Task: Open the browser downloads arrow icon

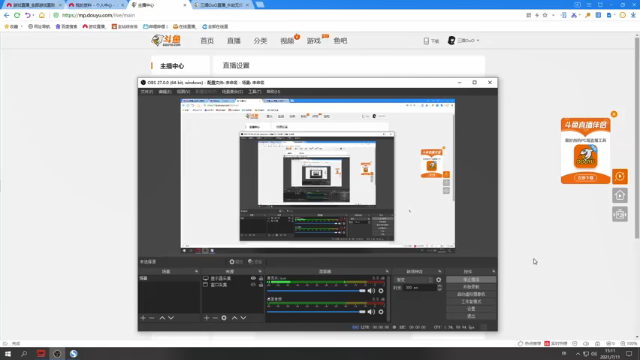Action: pyautogui.click(x=633, y=15)
